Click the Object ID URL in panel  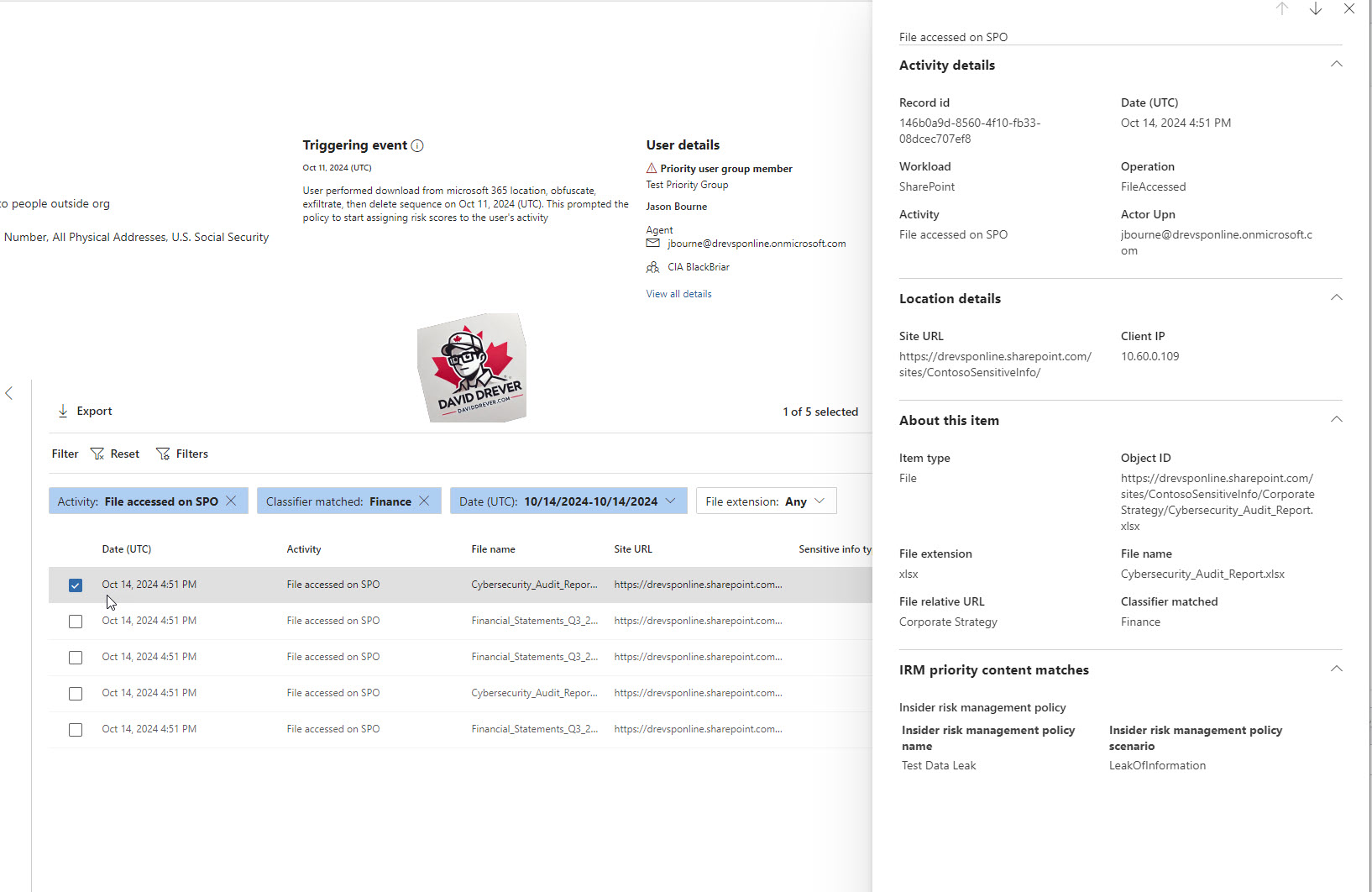coord(1218,502)
